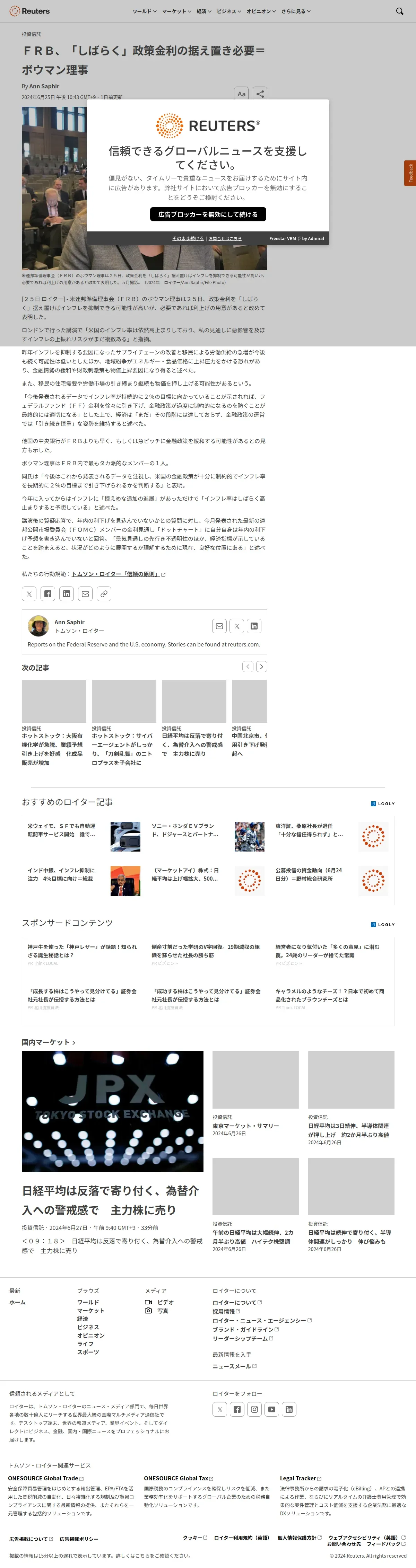
Task: Open footer ニュースメール link
Action: click(x=234, y=1366)
